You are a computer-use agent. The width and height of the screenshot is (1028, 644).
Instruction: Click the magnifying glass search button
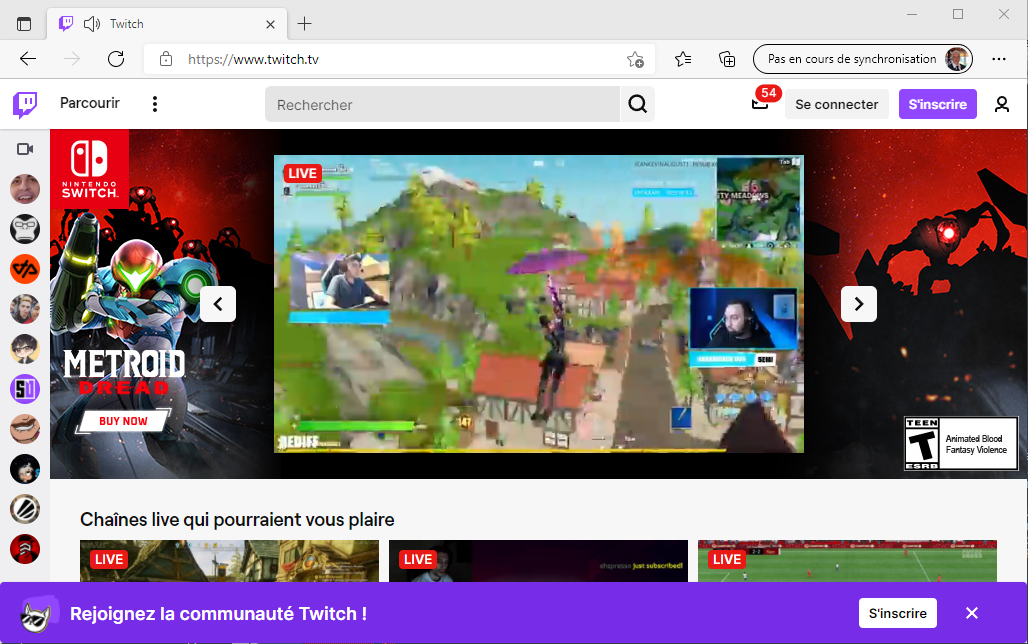click(637, 104)
